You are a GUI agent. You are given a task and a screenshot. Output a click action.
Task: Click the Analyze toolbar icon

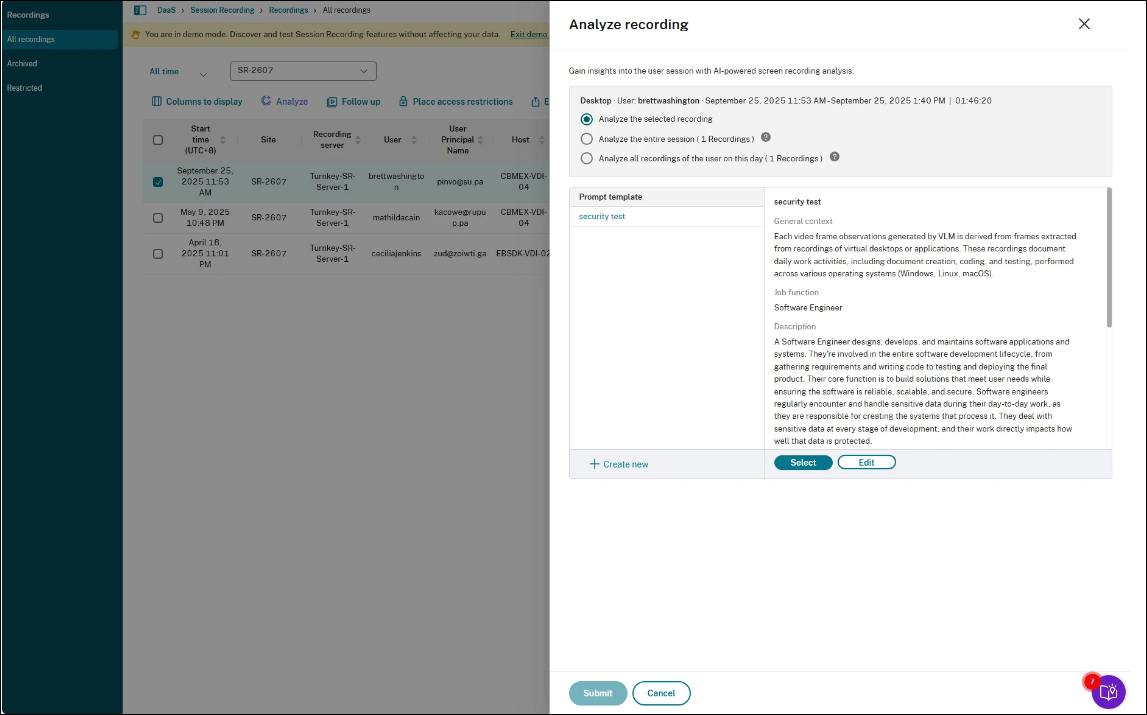(x=266, y=101)
